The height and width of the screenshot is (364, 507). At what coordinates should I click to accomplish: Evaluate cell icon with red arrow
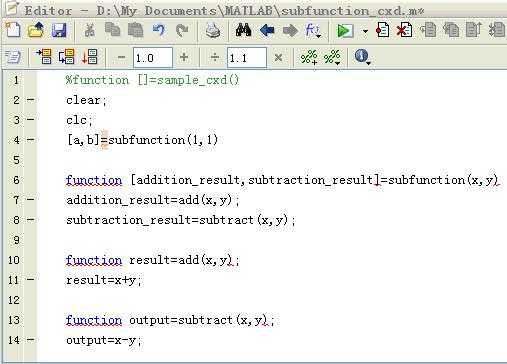(44, 57)
